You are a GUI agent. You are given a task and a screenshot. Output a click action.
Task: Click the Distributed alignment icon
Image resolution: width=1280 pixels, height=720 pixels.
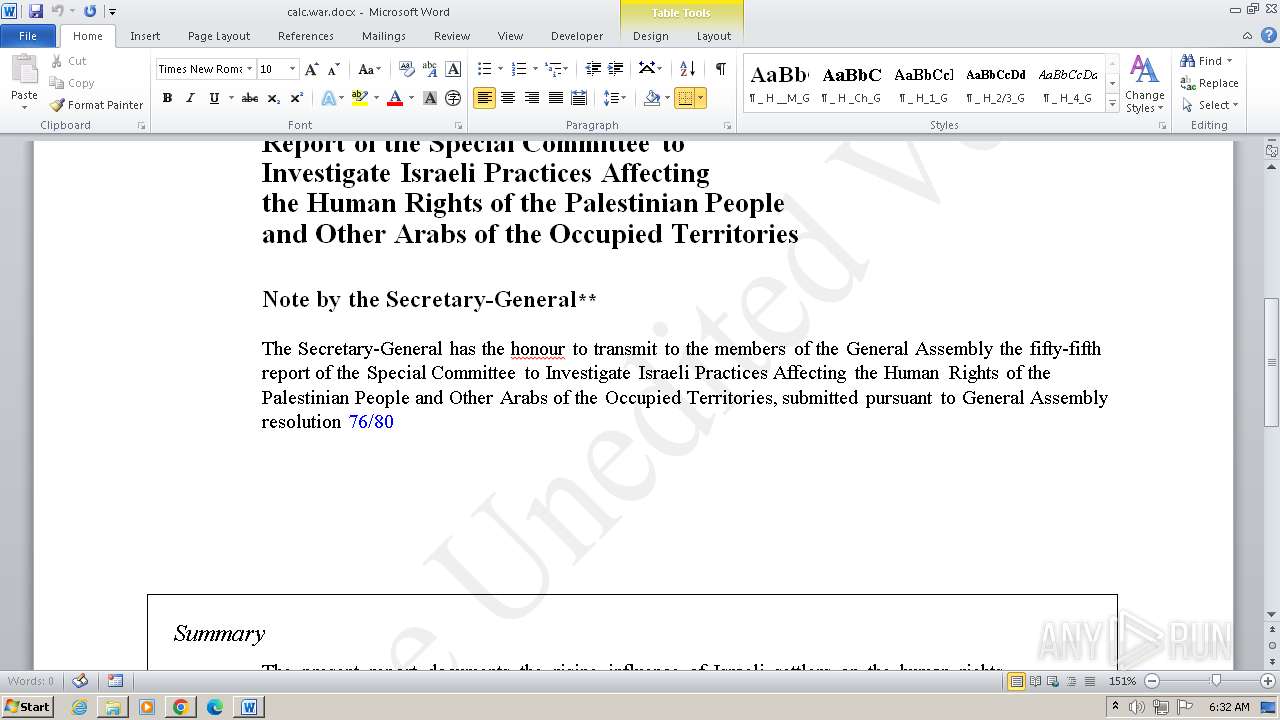(x=579, y=98)
